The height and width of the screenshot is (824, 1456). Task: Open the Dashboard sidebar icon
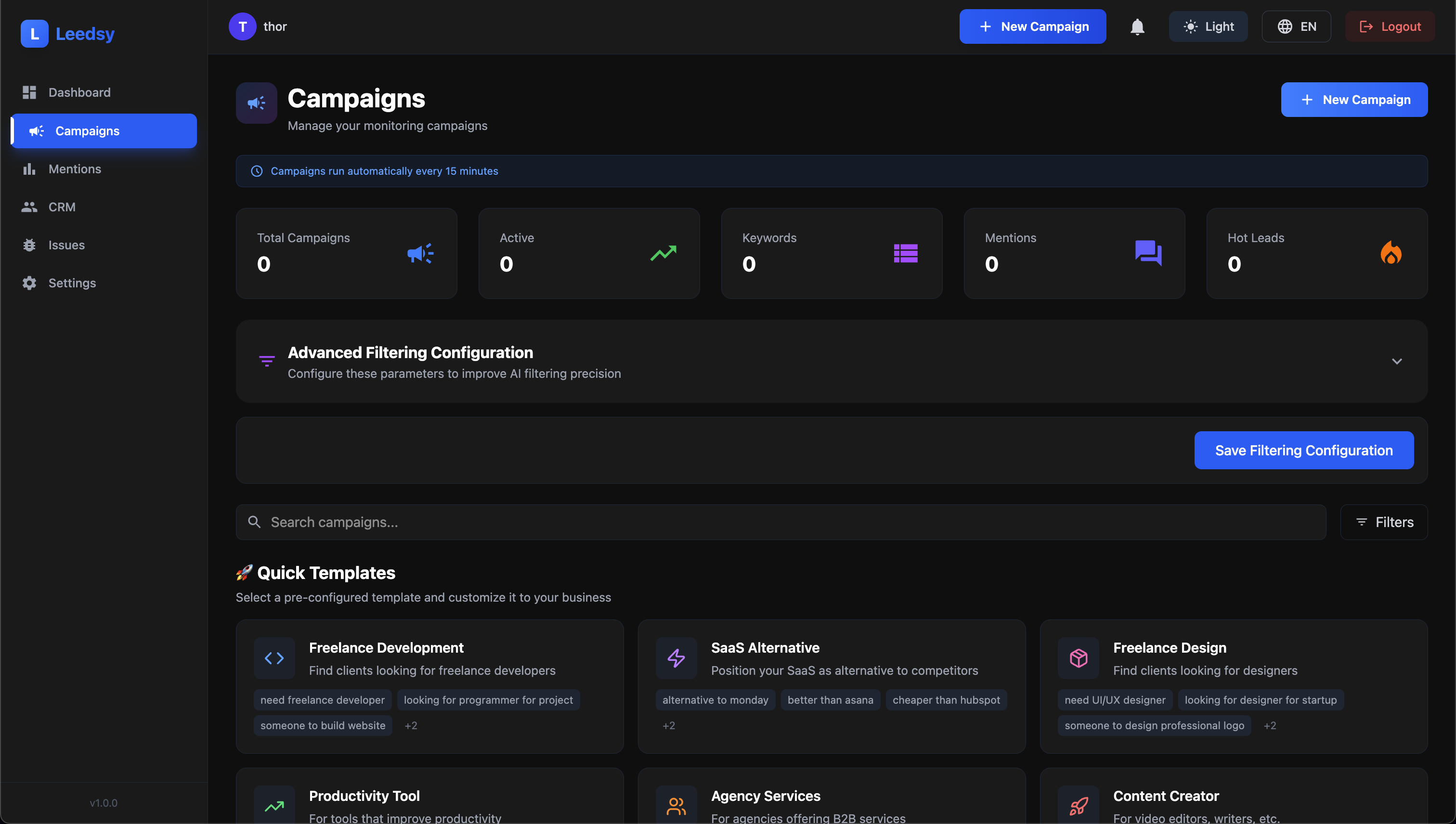pos(29,92)
